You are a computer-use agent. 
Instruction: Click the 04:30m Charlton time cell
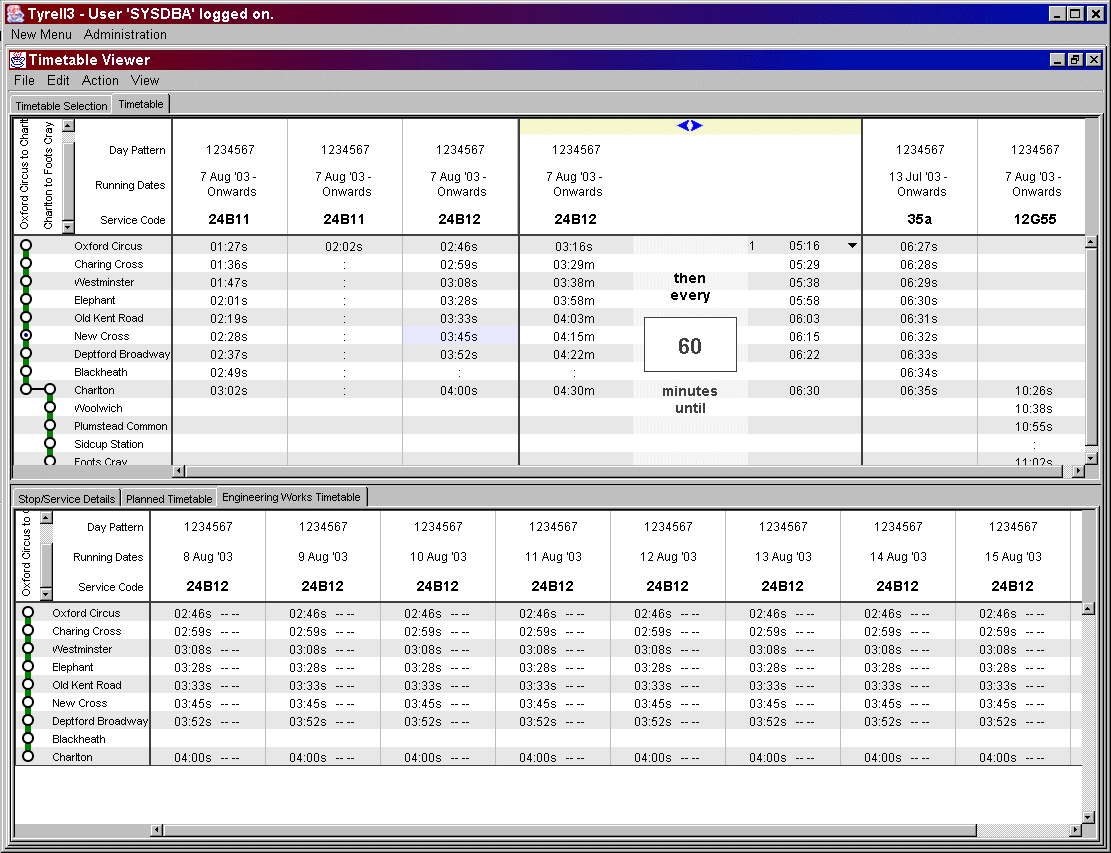point(574,390)
